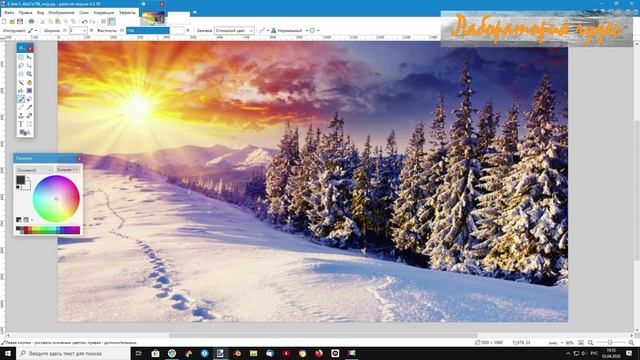Pick a color in the color wheel
The image size is (640, 360).
tap(56, 199)
